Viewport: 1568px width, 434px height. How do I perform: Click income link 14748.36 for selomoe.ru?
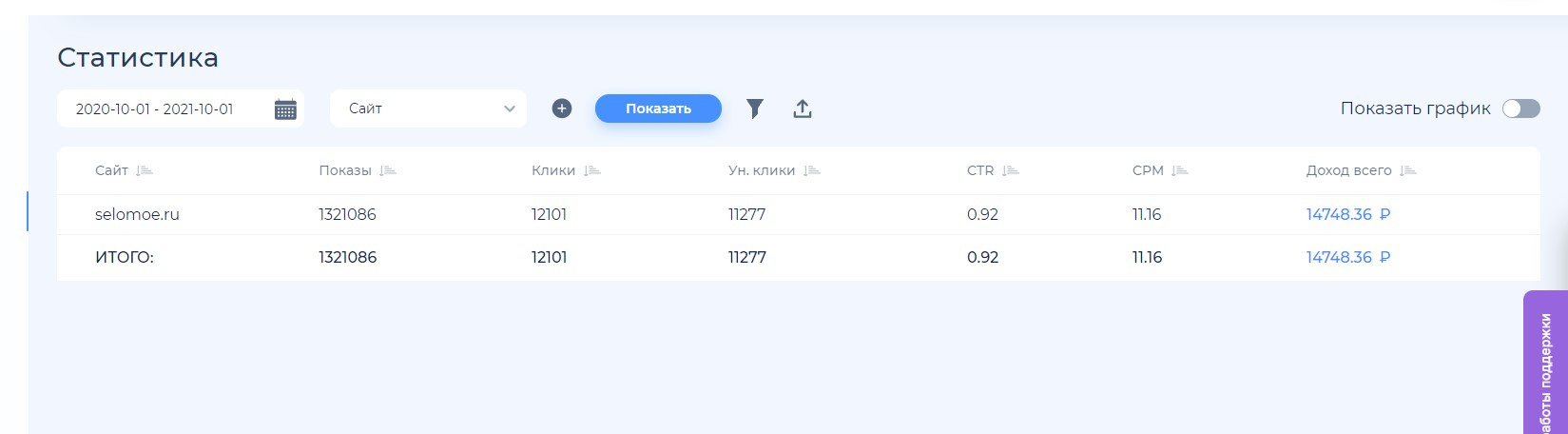[1347, 214]
